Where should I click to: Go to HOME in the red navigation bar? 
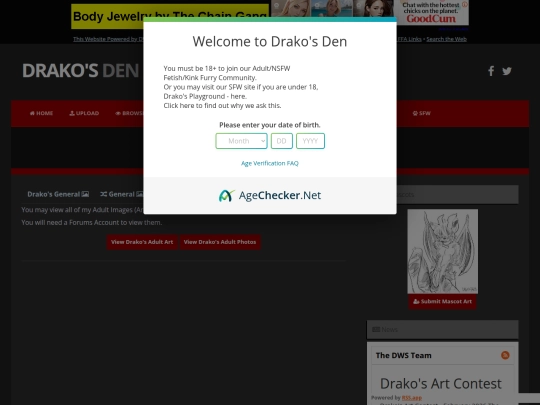point(41,113)
